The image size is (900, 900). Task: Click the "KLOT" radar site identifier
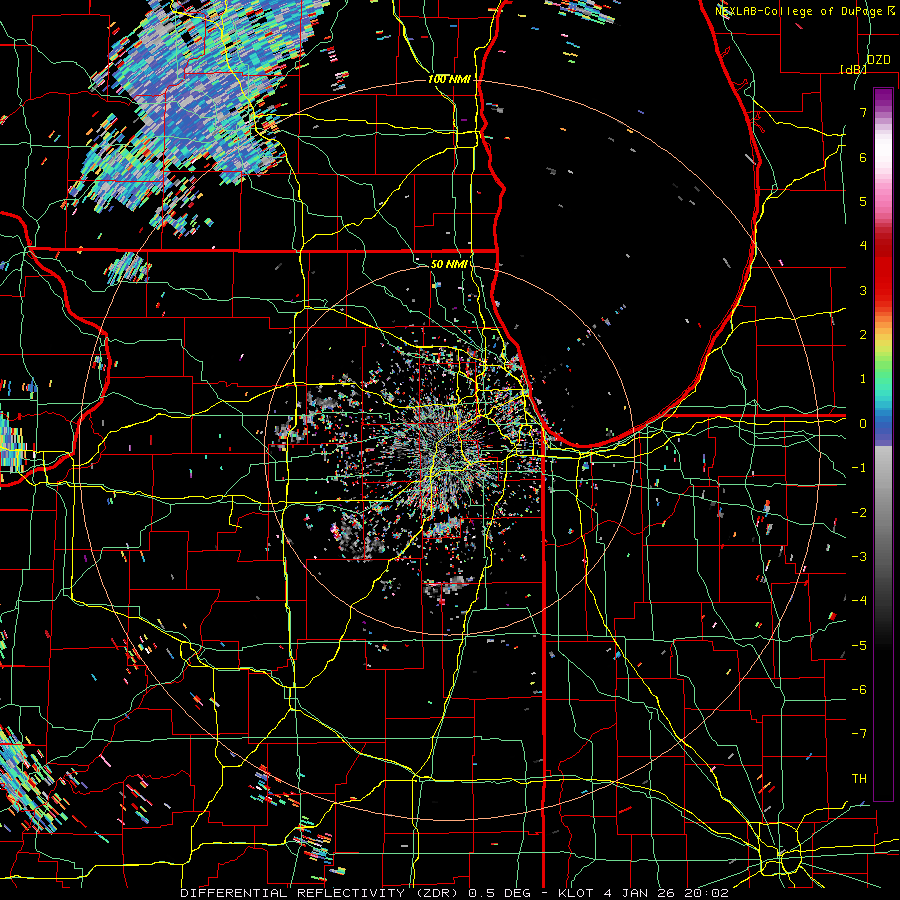578,893
